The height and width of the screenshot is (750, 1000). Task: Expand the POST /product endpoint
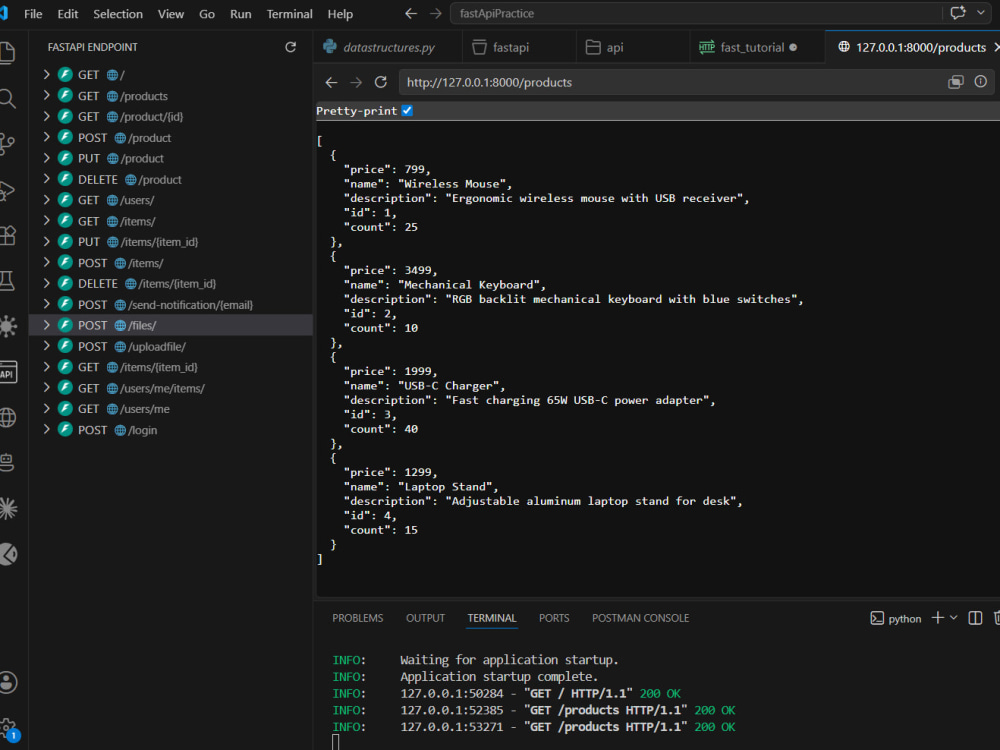coord(46,137)
